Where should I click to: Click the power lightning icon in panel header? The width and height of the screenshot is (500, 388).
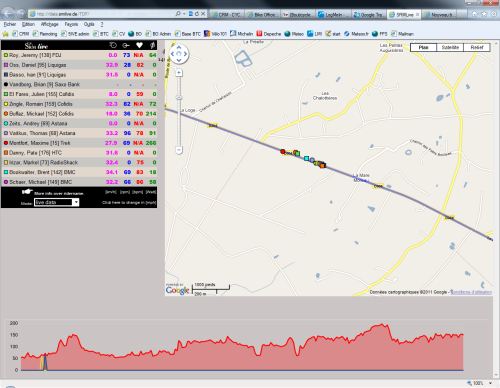point(152,45)
